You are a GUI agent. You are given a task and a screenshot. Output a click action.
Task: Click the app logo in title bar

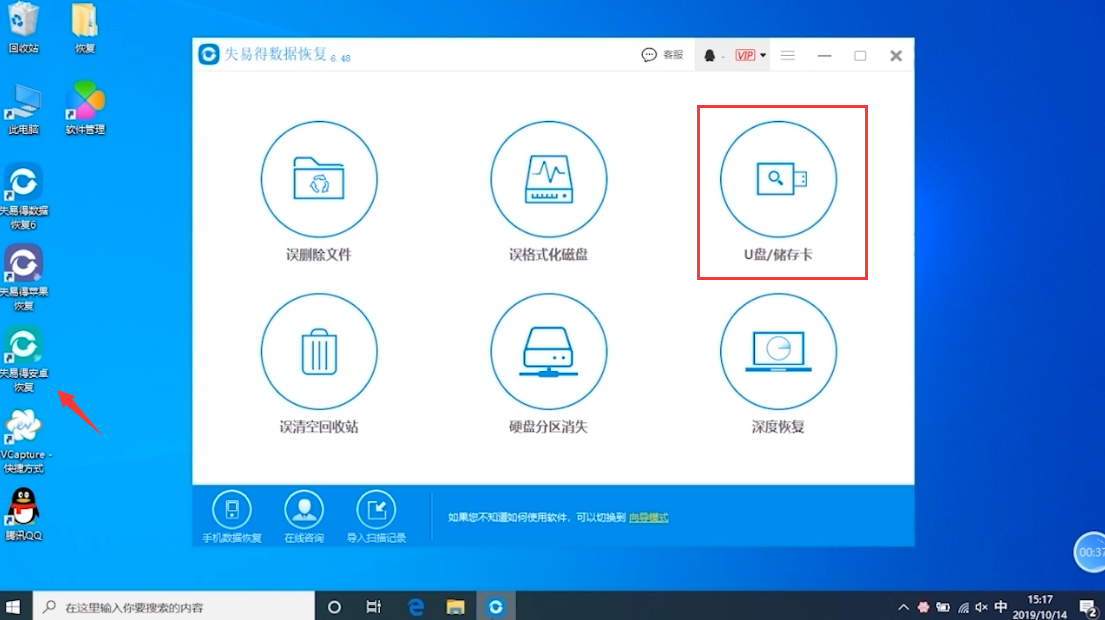coord(210,54)
